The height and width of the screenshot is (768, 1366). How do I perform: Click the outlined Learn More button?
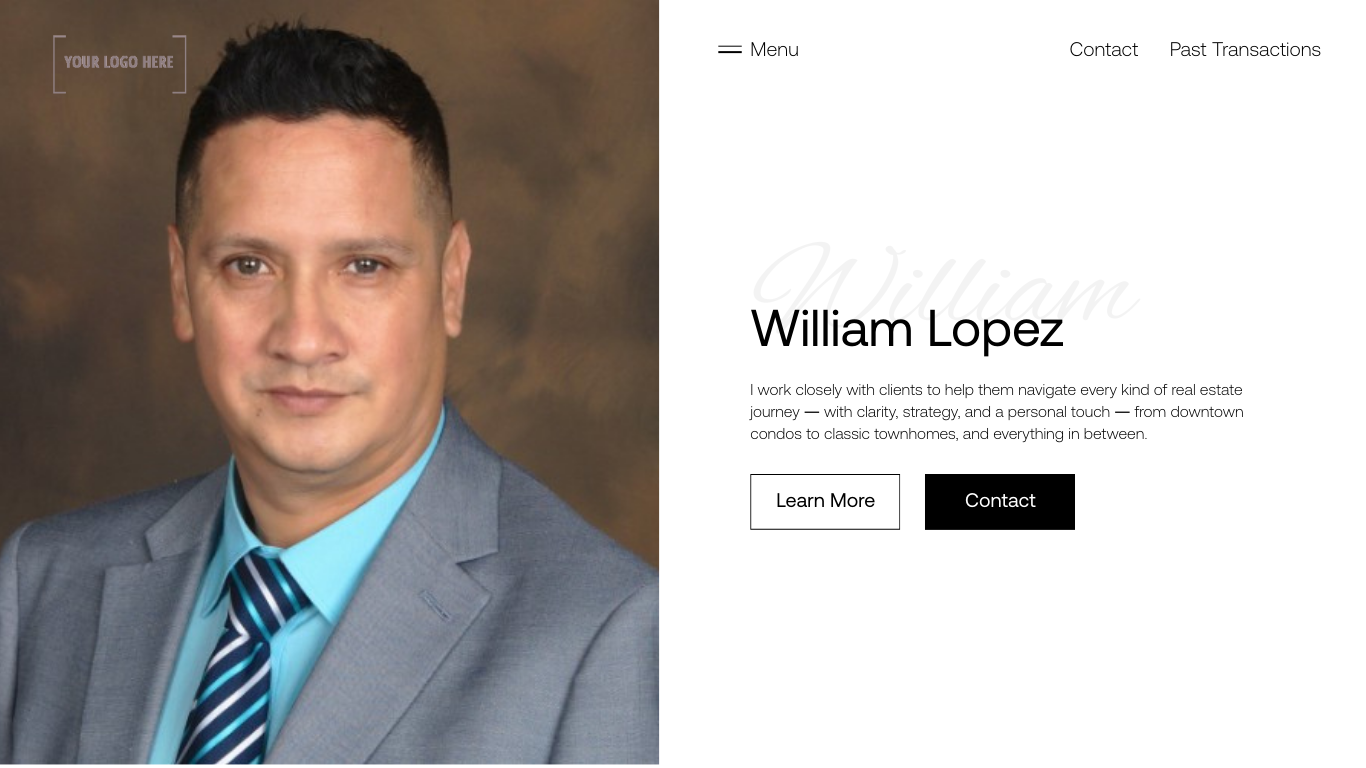point(825,502)
